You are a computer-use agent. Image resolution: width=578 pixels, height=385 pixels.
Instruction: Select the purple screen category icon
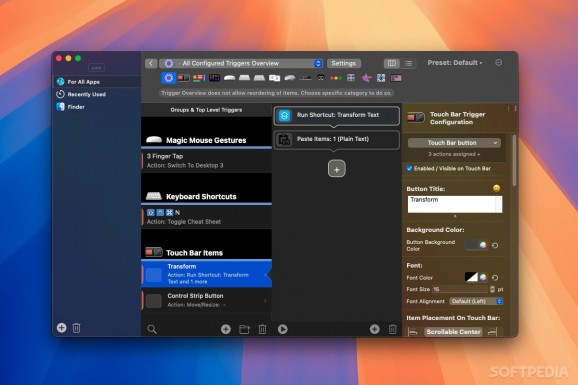pyautogui.click(x=396, y=78)
